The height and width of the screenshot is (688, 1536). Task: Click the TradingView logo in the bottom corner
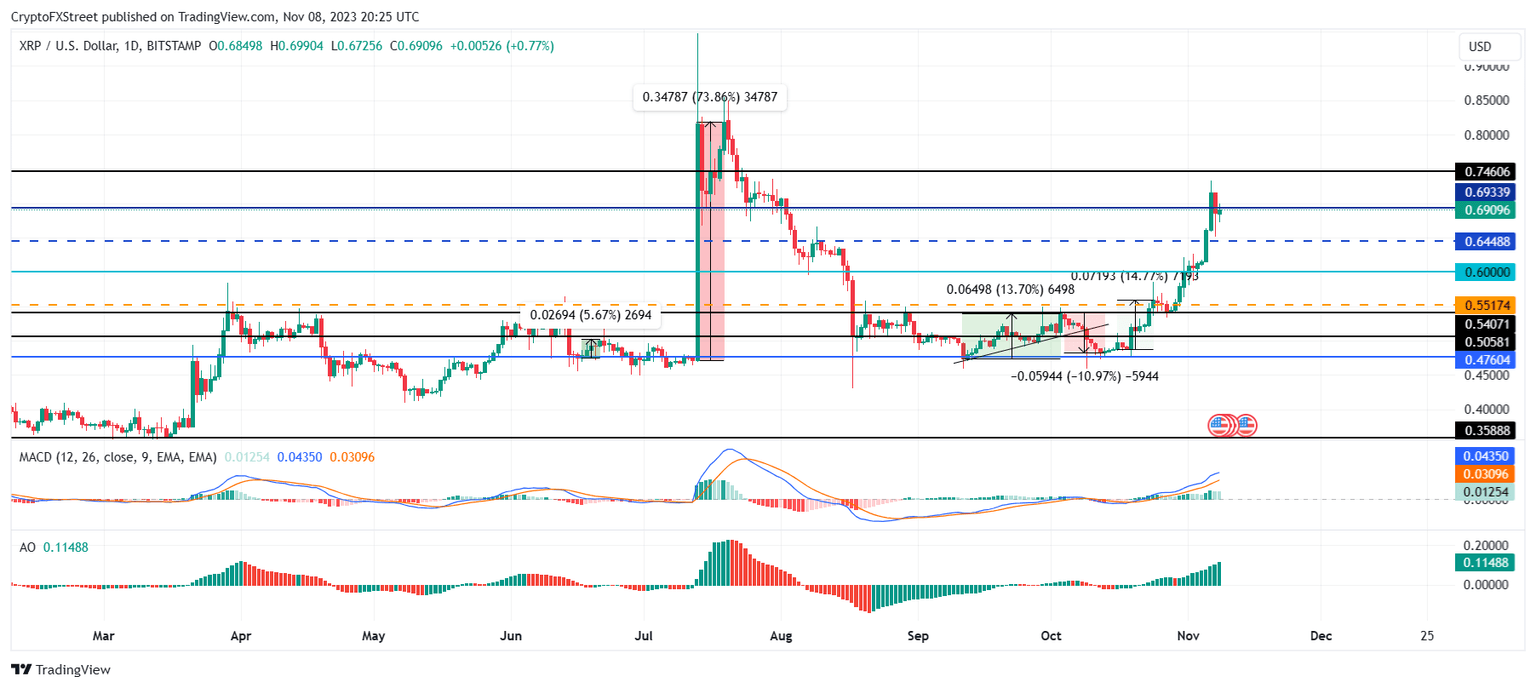coord(22,669)
